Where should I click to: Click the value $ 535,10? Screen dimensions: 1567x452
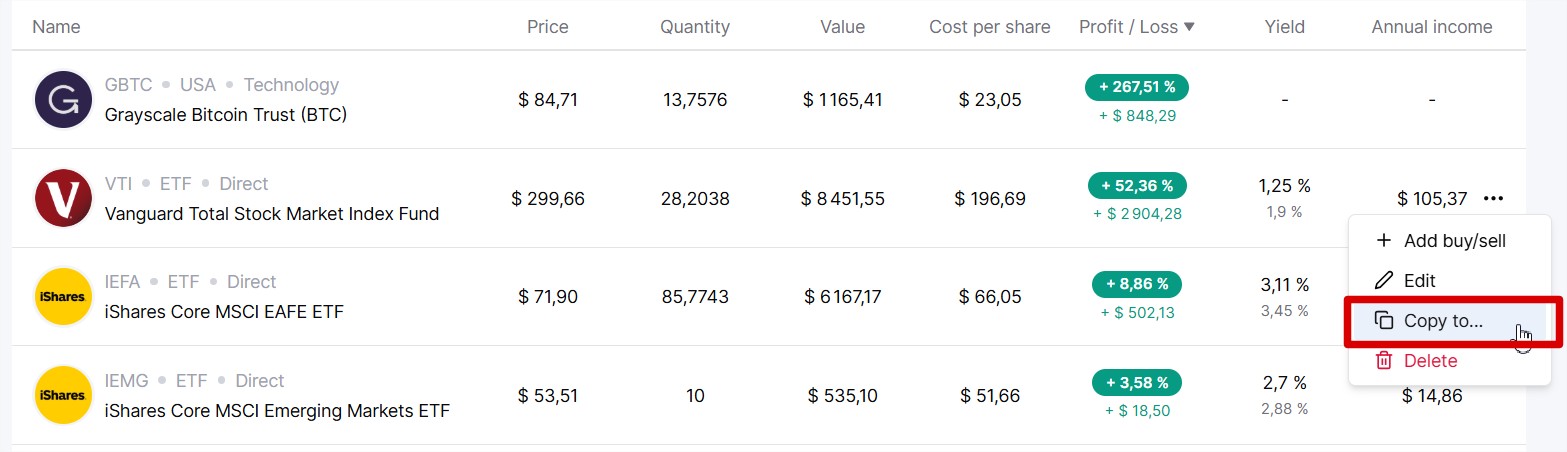click(x=842, y=396)
